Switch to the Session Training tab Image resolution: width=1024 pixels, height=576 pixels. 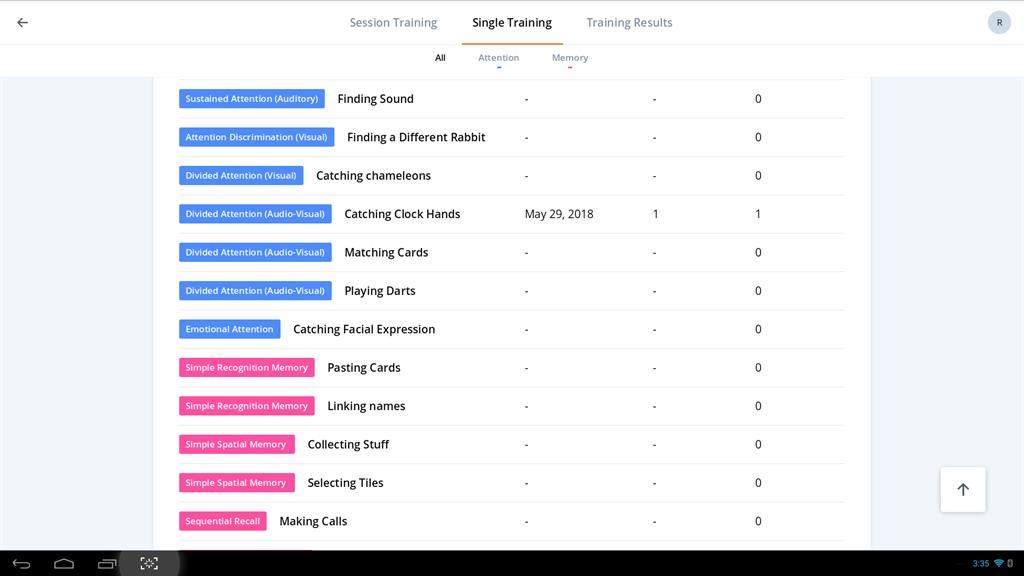[x=393, y=23]
